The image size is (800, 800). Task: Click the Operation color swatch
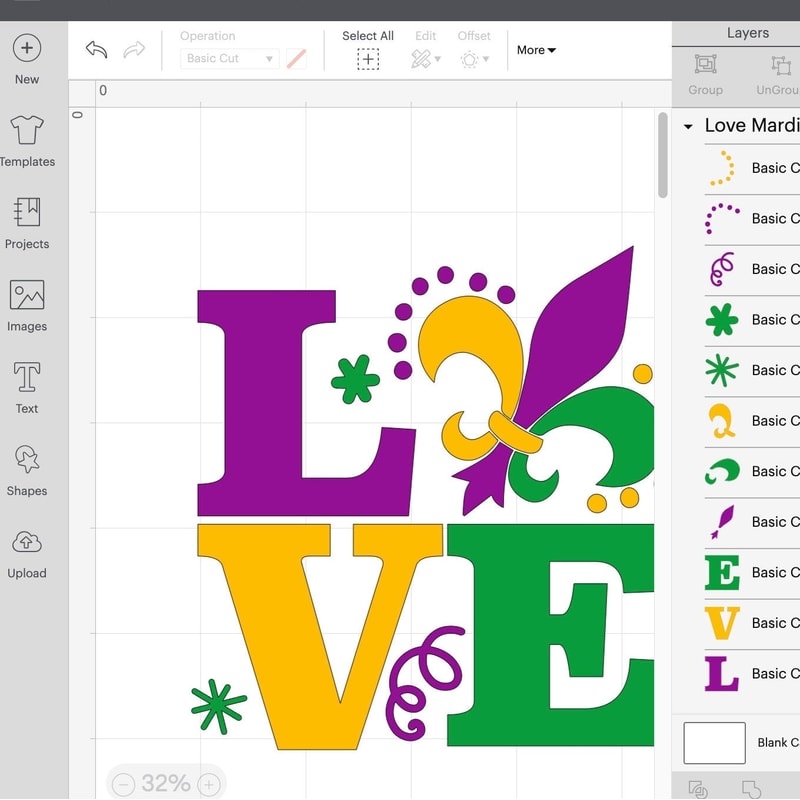[296, 58]
